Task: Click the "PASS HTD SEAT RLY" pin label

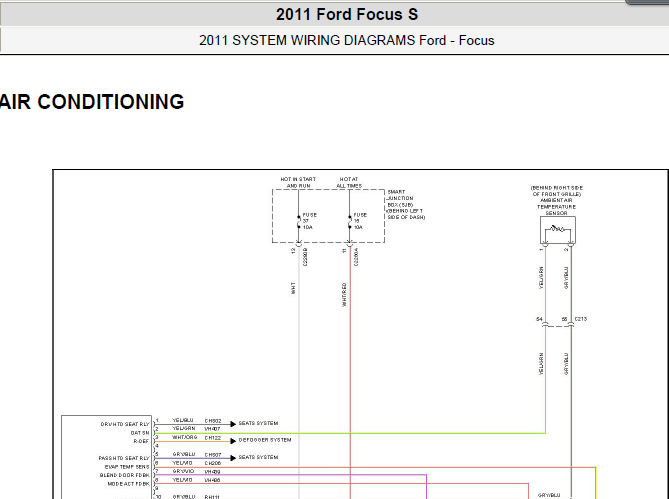Action: (124, 458)
